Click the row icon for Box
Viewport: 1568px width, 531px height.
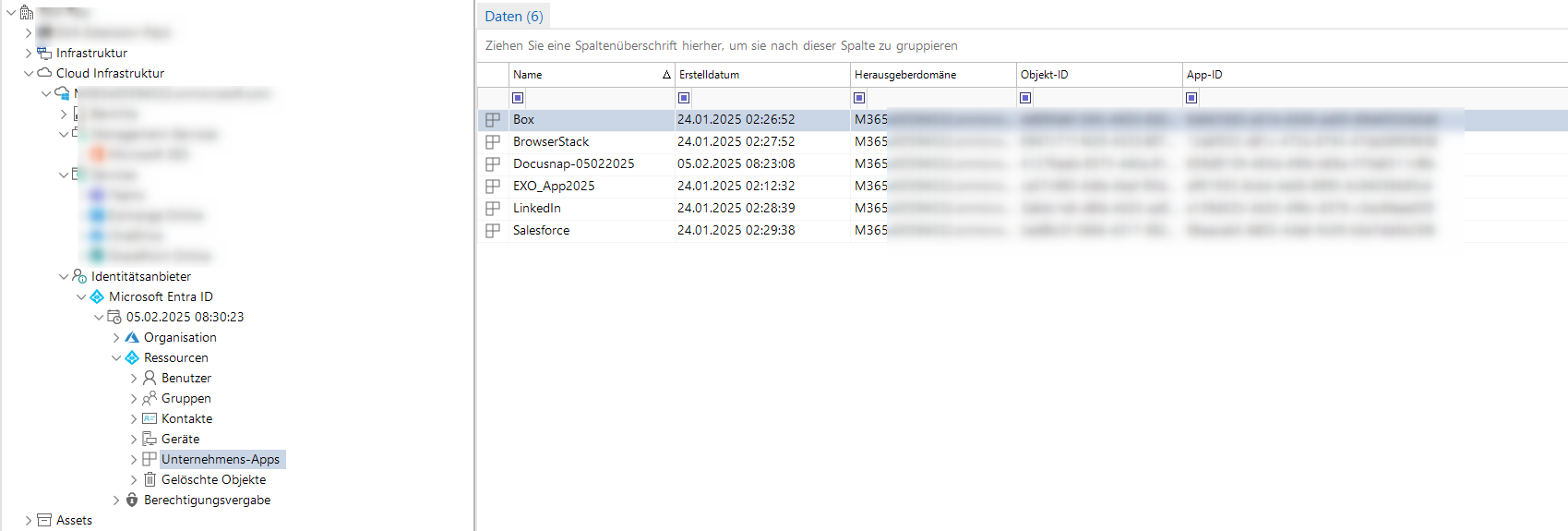click(x=493, y=119)
